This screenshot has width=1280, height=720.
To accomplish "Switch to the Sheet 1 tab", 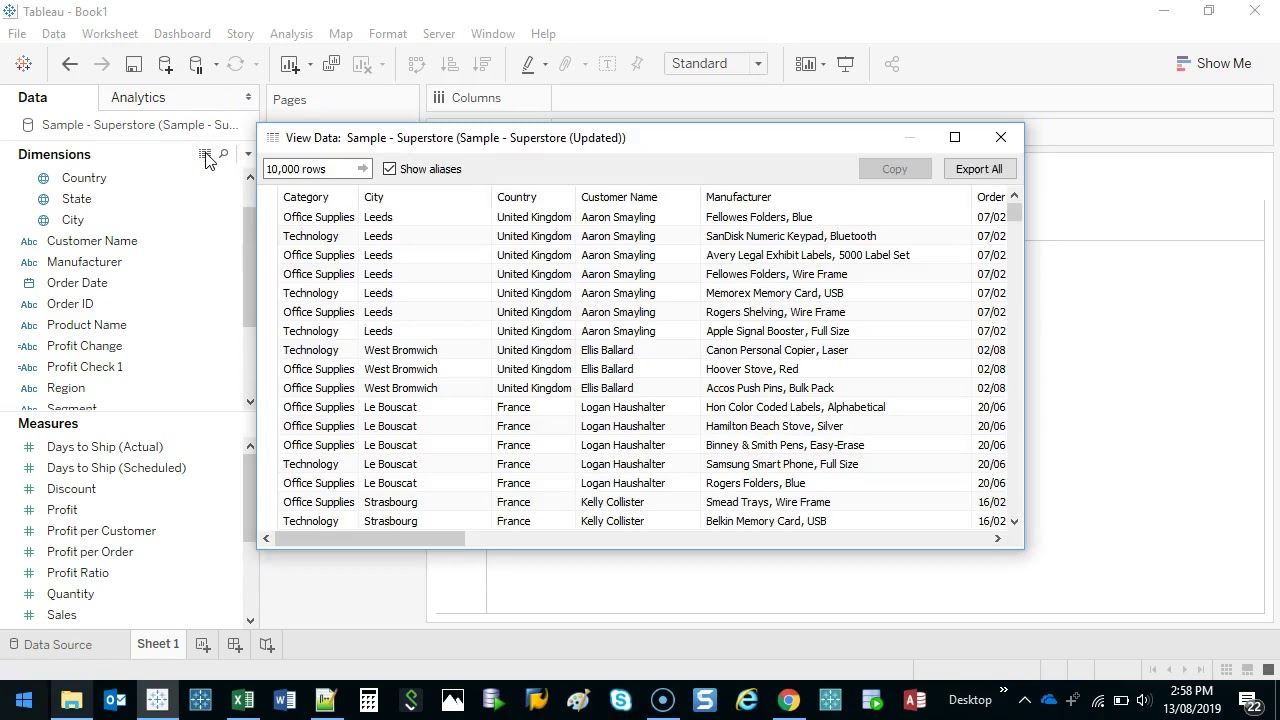I will 158,644.
